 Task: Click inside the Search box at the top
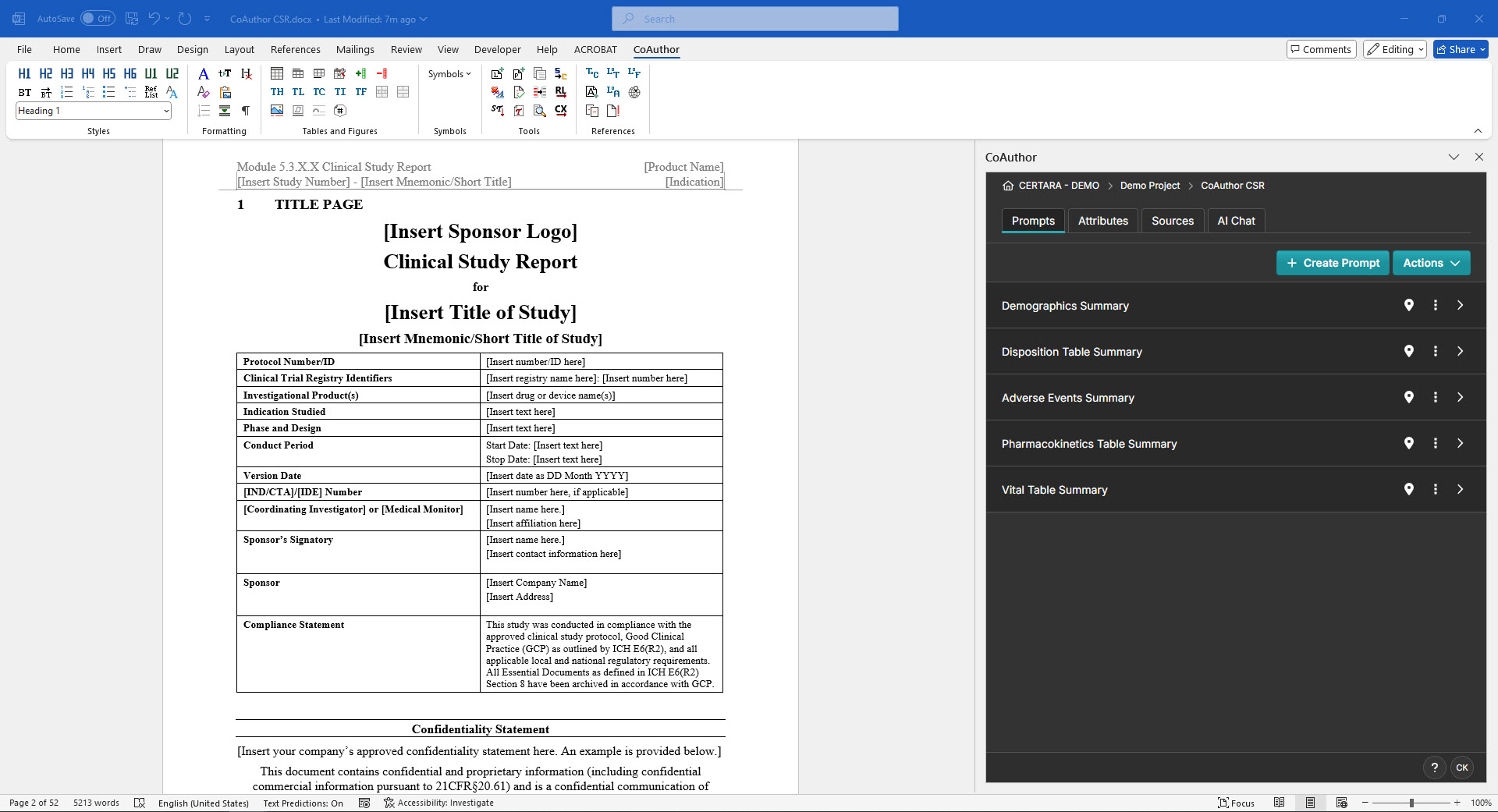(x=754, y=18)
